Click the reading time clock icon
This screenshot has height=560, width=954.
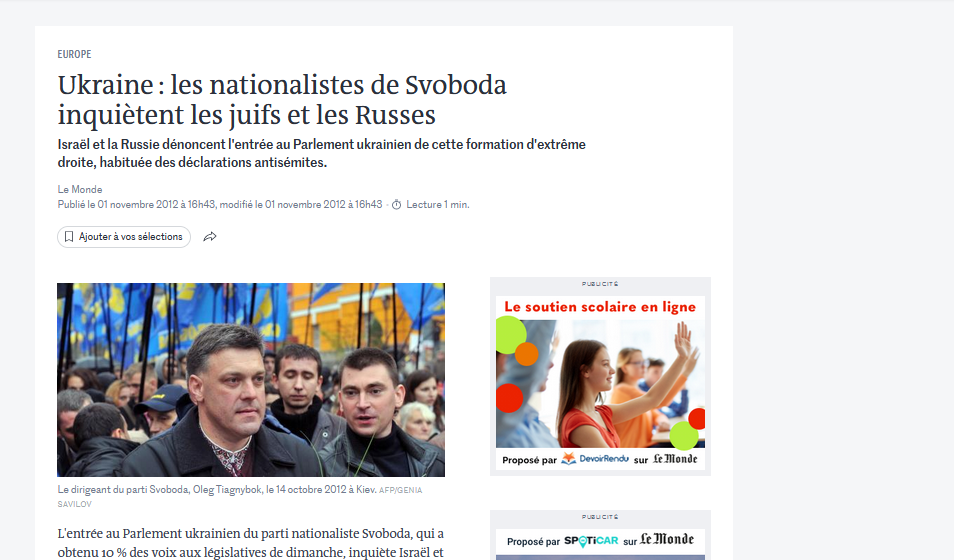coord(397,205)
